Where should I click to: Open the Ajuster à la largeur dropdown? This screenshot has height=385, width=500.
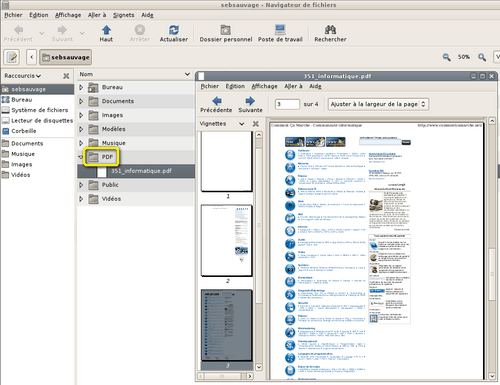(x=378, y=104)
